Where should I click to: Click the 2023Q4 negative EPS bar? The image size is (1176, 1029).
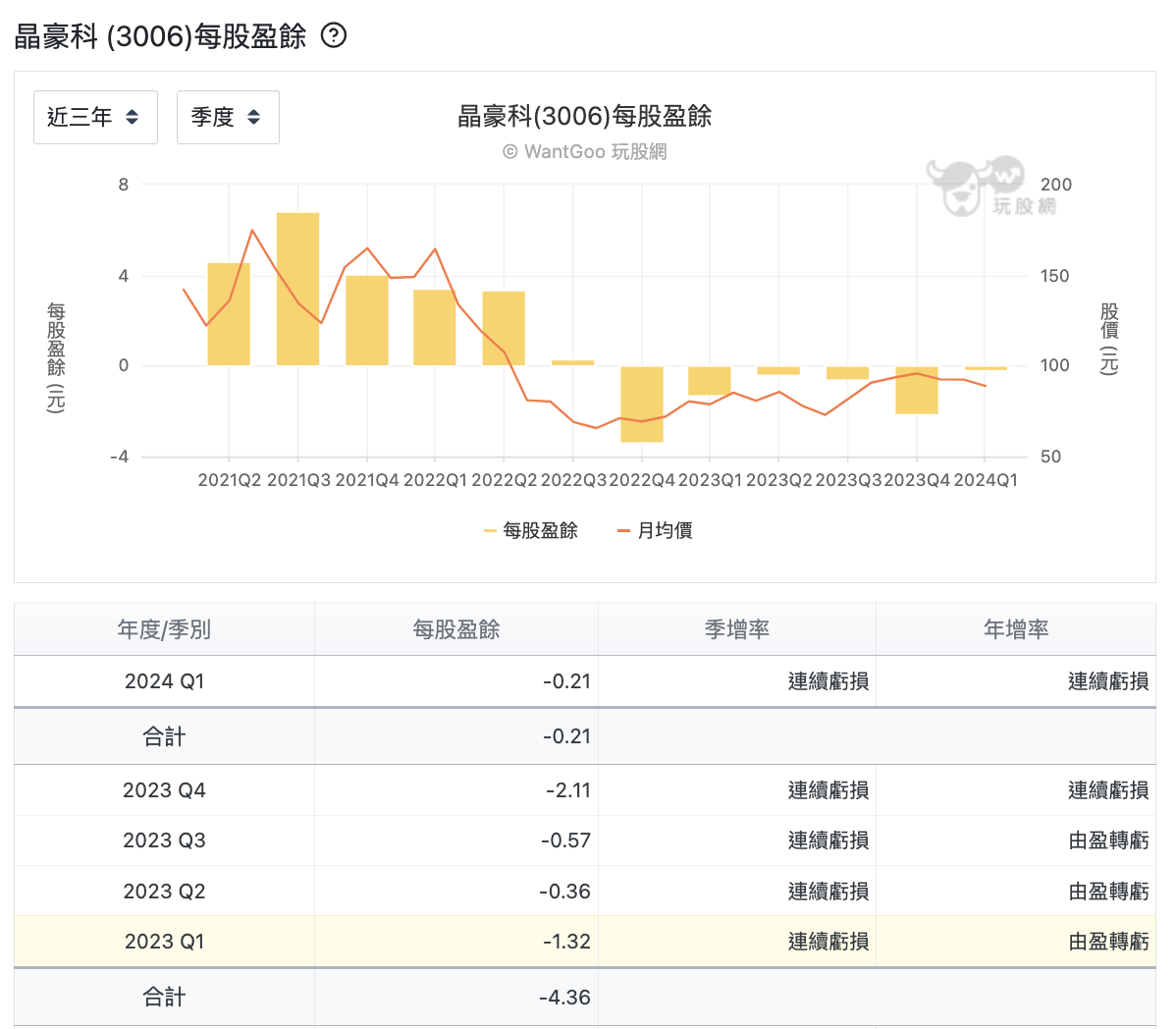coord(917,390)
